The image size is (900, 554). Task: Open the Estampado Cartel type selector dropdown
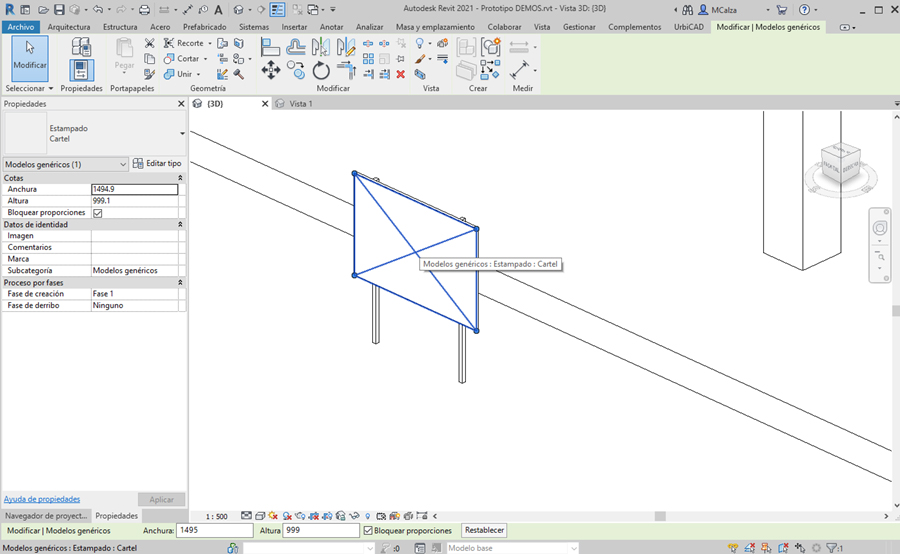(182, 134)
